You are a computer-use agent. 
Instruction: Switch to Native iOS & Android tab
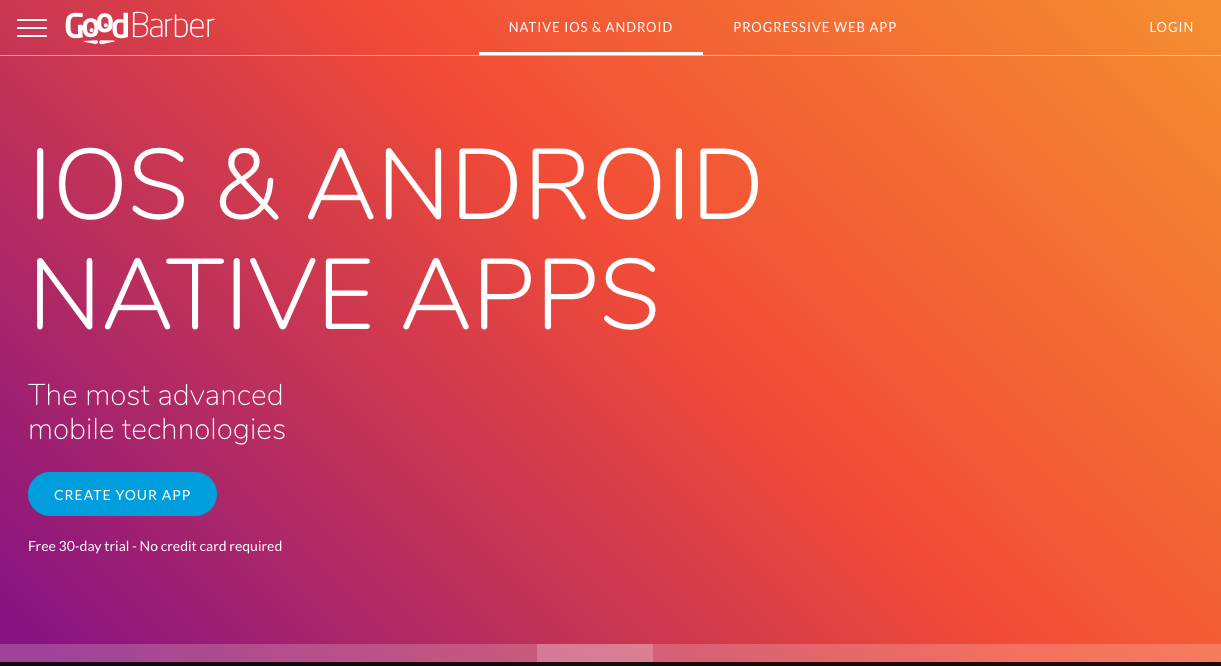click(591, 27)
